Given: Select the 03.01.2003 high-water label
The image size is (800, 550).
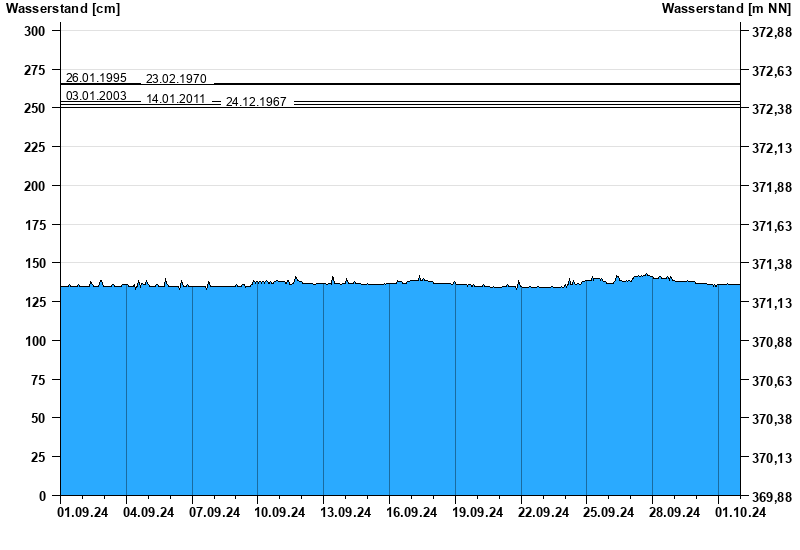Looking at the screenshot, I should pyautogui.click(x=96, y=95).
